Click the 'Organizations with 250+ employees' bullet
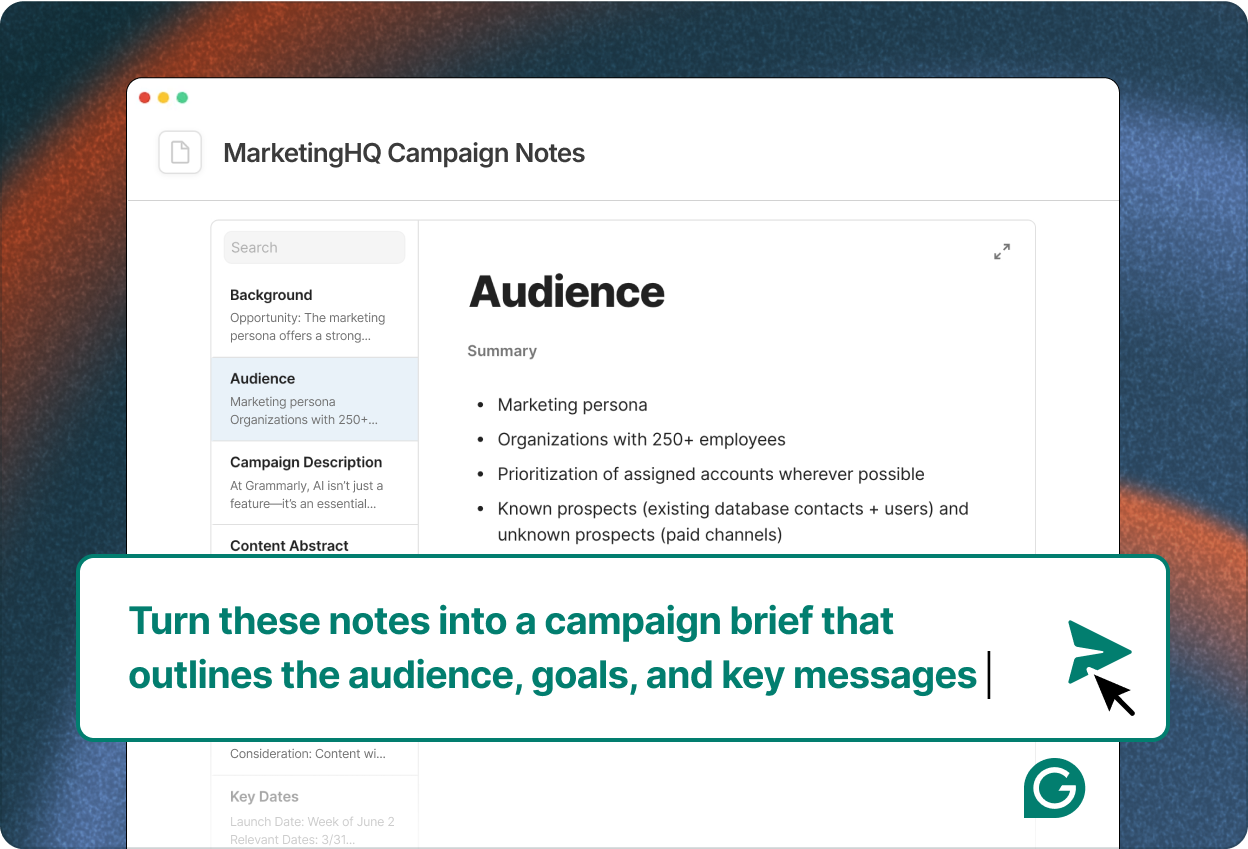Viewport: 1248px width, 849px height. (x=641, y=439)
